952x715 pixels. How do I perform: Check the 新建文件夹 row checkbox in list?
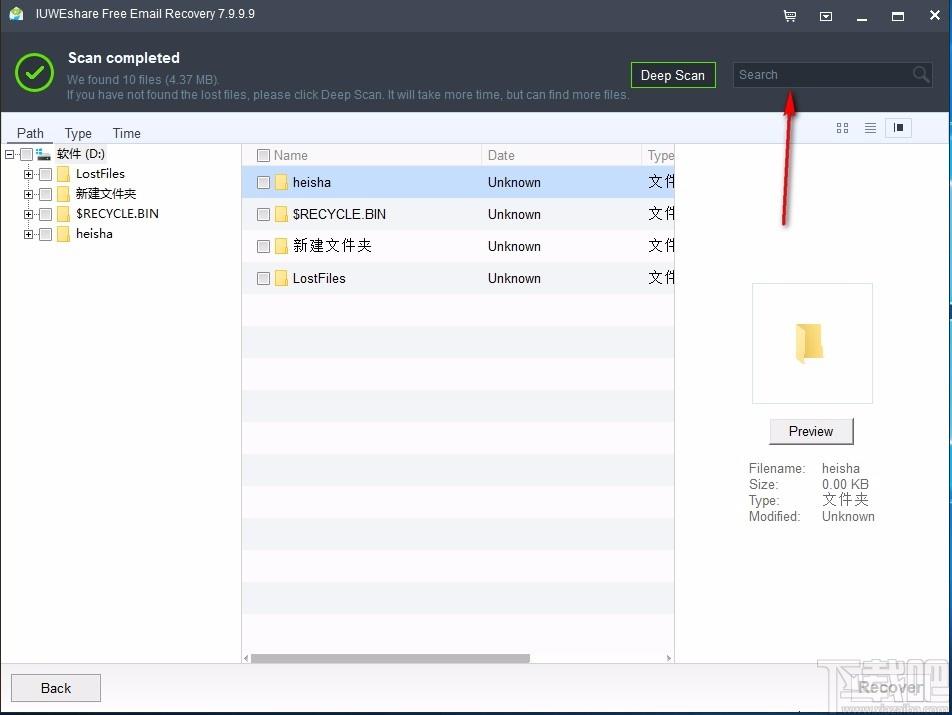[263, 246]
